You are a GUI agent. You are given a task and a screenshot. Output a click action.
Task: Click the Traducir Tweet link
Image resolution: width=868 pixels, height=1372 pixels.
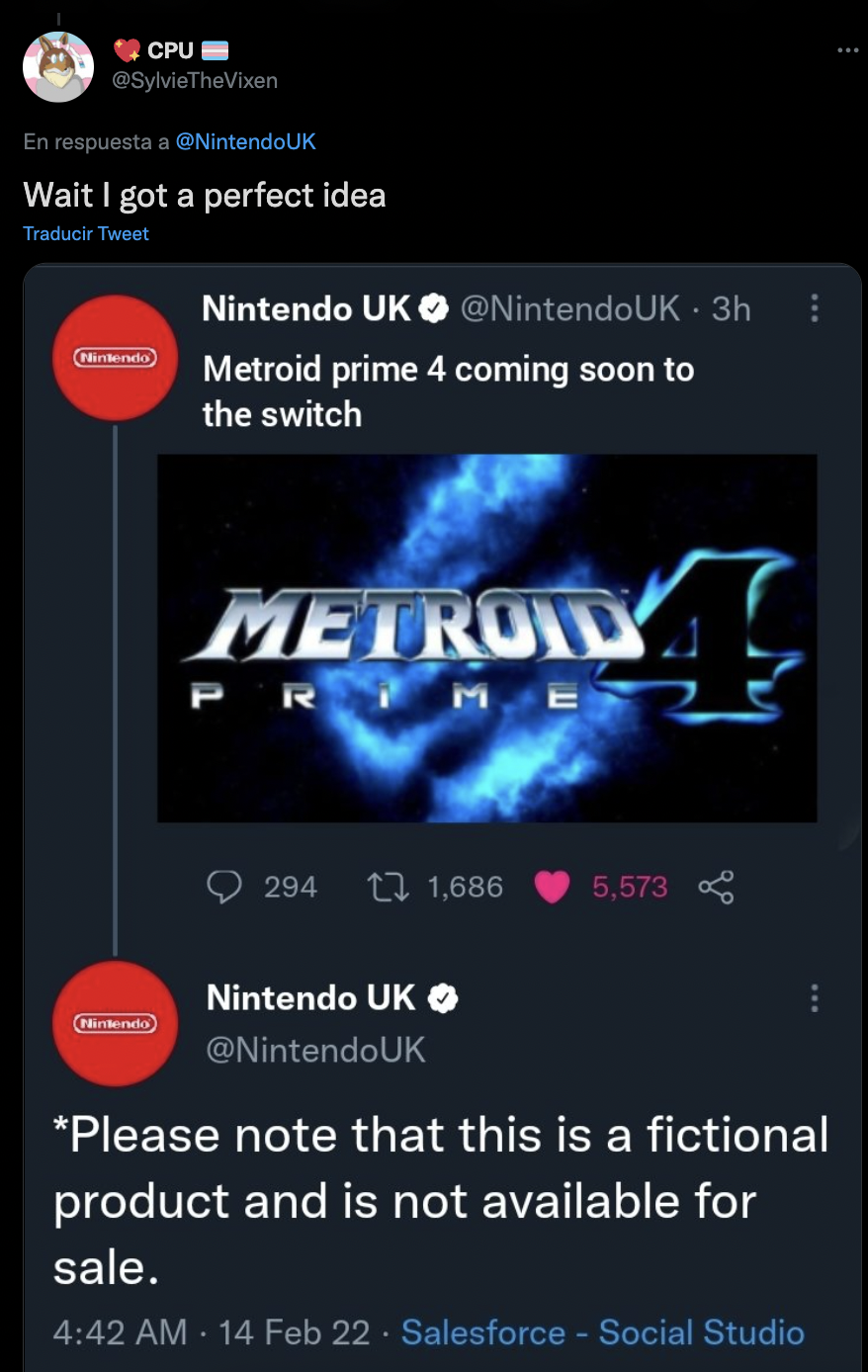[x=86, y=234]
